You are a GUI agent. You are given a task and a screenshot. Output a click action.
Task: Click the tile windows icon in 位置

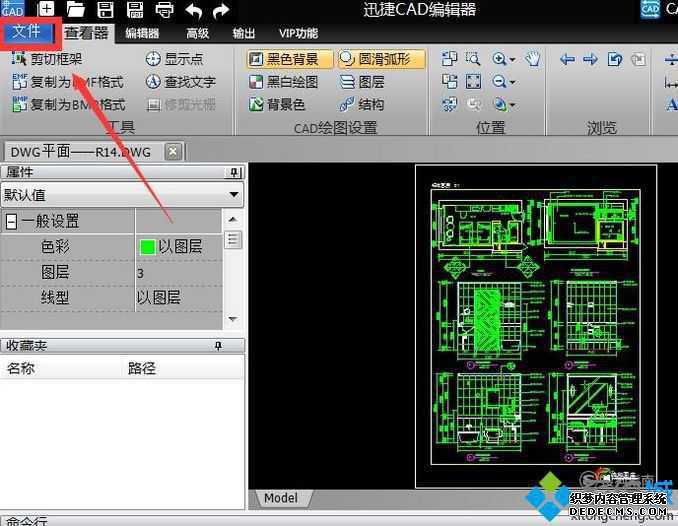(449, 58)
